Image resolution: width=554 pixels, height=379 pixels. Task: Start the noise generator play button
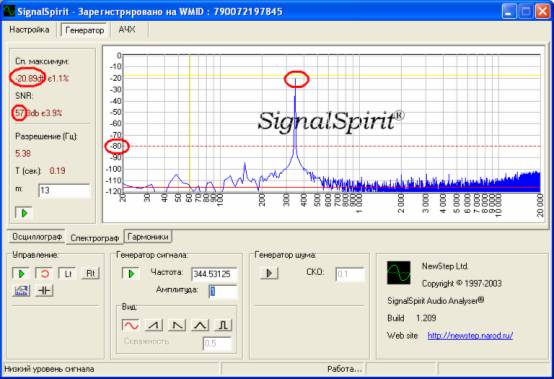(x=269, y=273)
